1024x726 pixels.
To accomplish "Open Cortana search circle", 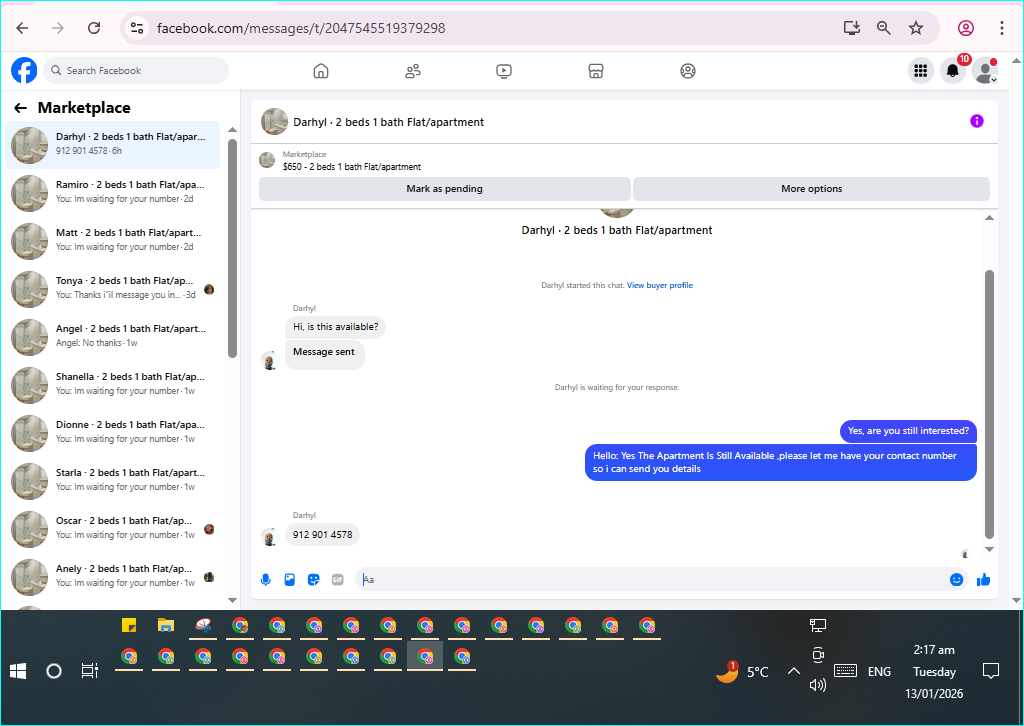I will (x=54, y=671).
